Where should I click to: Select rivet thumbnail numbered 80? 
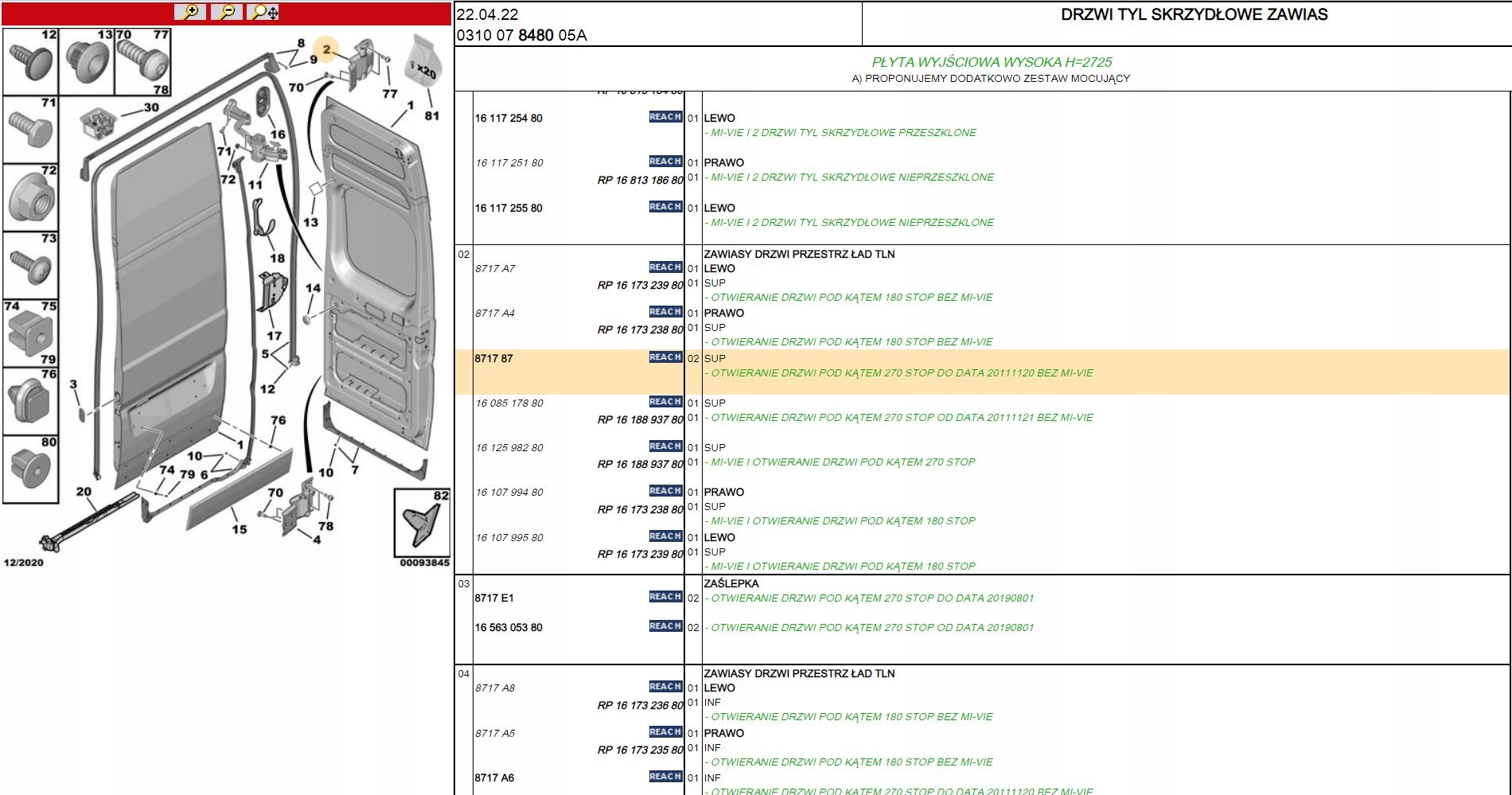click(x=31, y=469)
